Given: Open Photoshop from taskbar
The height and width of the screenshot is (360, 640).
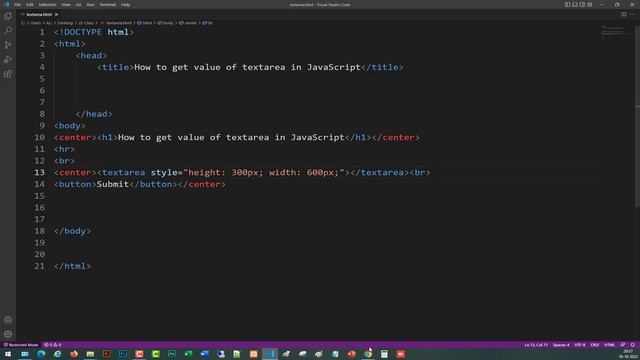Looking at the screenshot, I should pyautogui.click(x=123, y=354).
